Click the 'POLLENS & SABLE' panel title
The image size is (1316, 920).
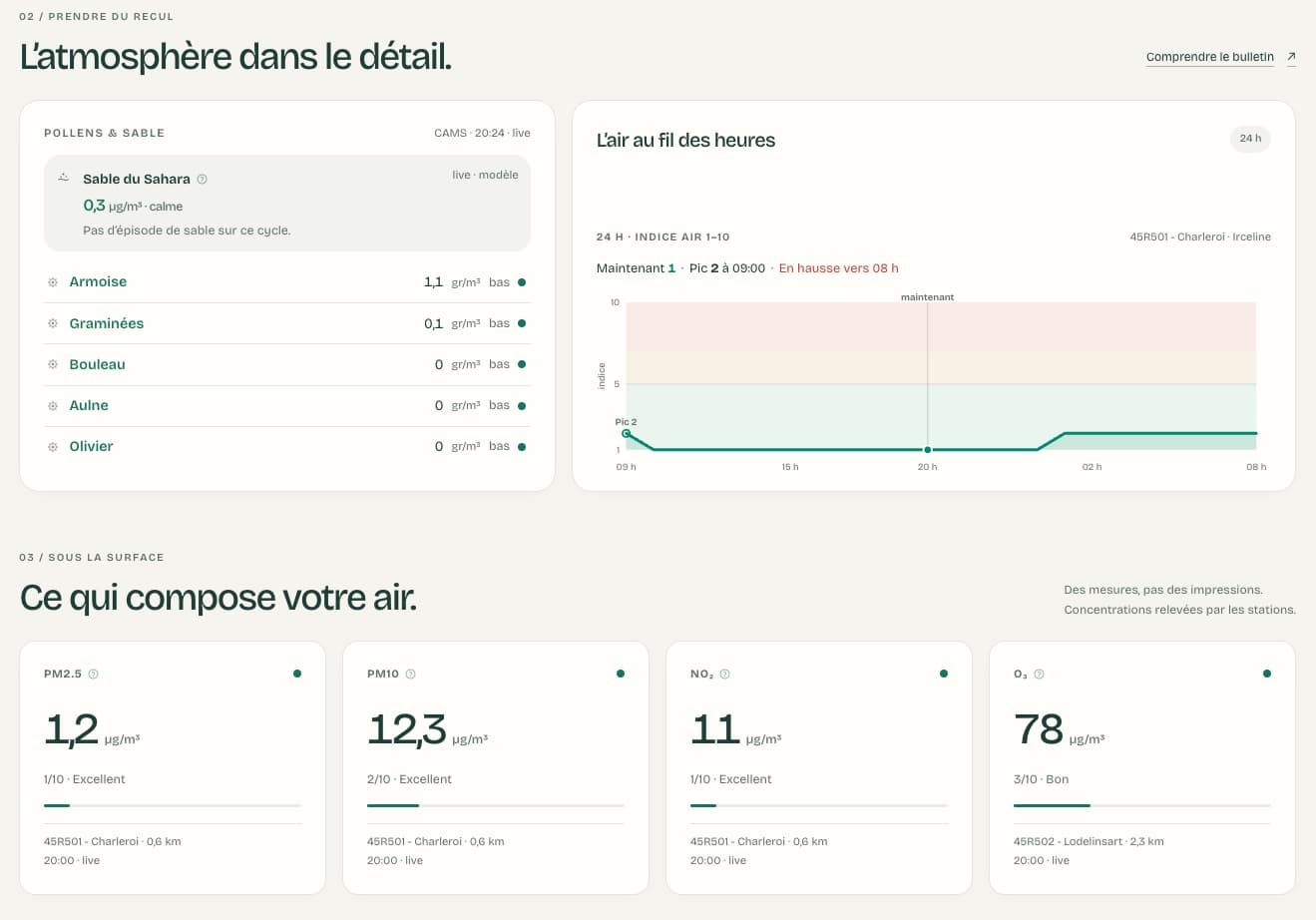pos(104,133)
